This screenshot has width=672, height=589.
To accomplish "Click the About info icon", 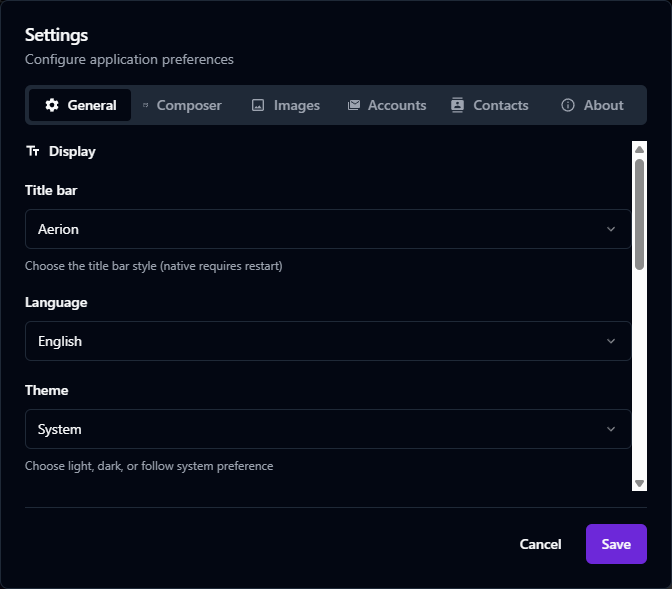I will (x=568, y=105).
